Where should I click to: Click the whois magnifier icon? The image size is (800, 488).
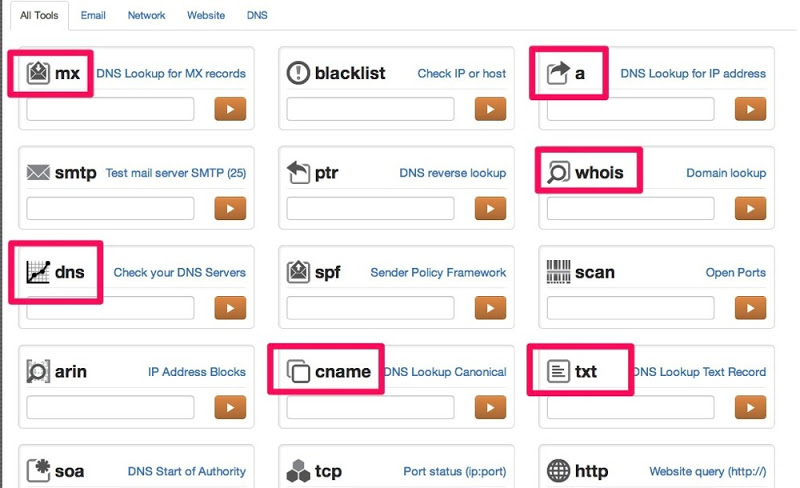(558, 172)
